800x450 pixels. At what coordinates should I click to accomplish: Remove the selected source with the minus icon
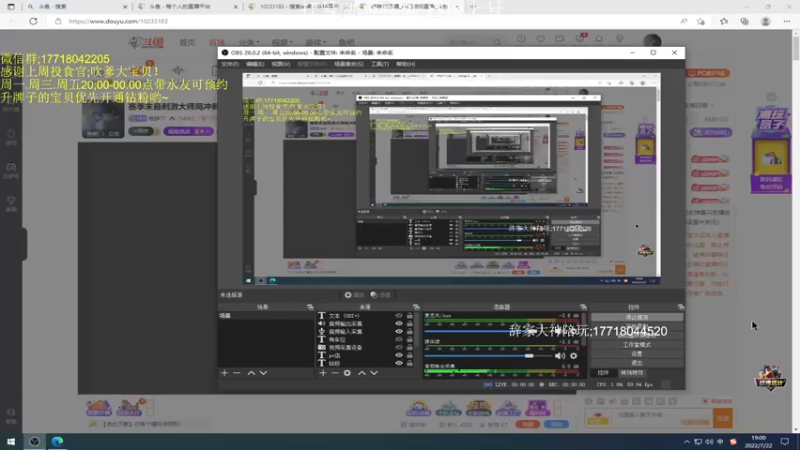335,373
